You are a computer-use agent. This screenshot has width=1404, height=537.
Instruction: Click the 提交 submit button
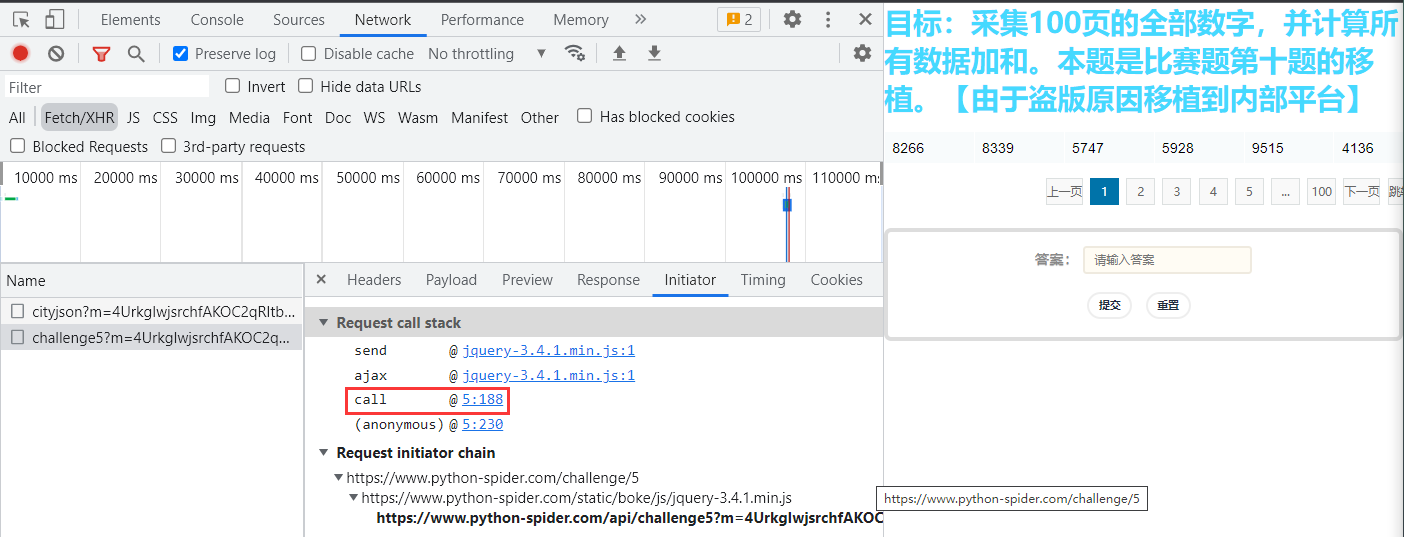pos(1109,305)
